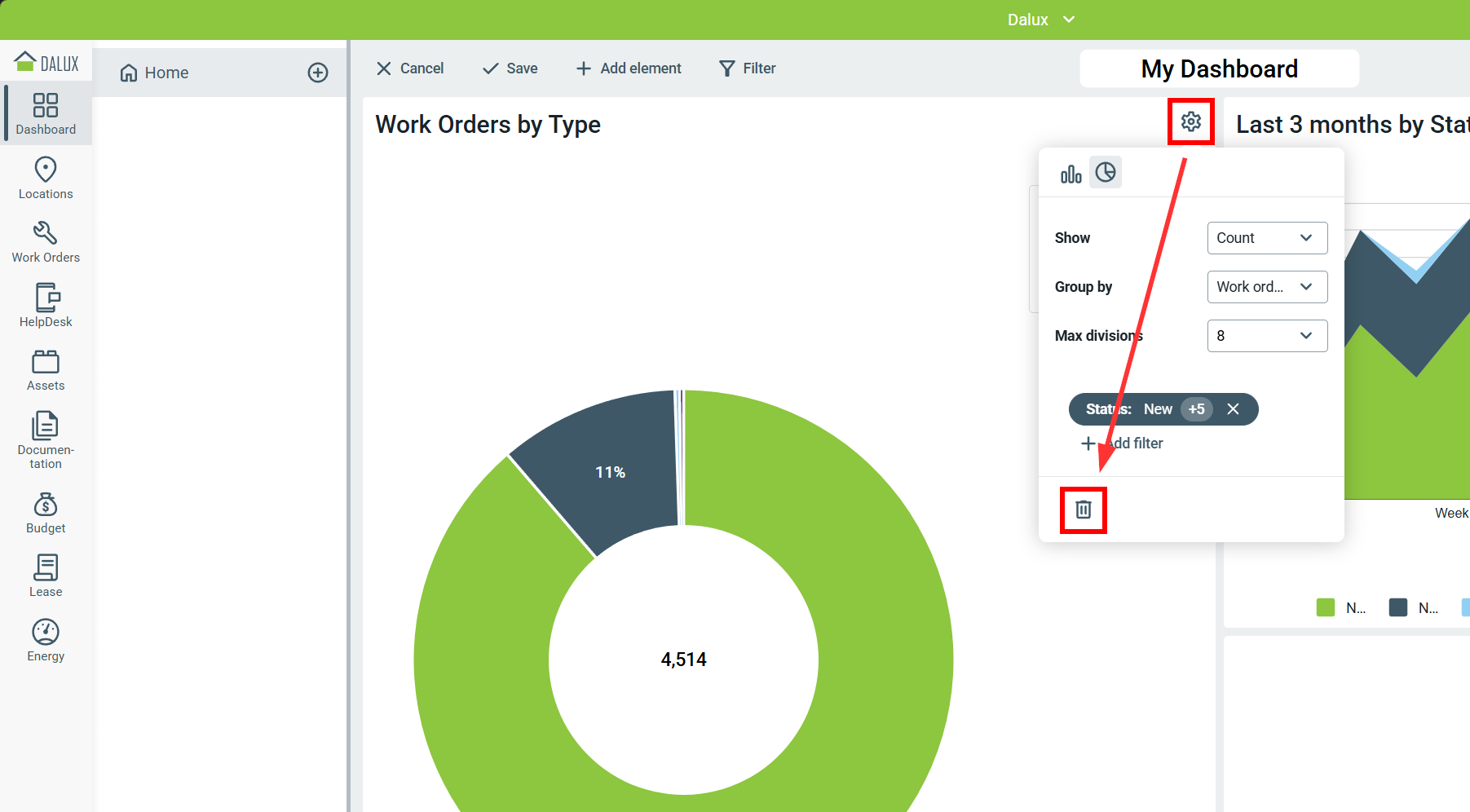Open the dashboard Filter

pyautogui.click(x=748, y=68)
